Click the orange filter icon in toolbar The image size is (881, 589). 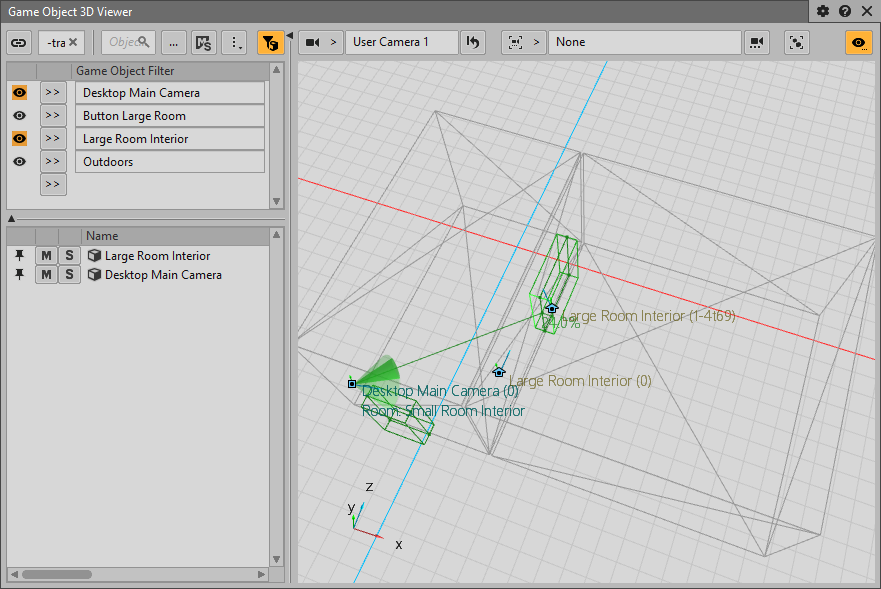pyautogui.click(x=270, y=42)
